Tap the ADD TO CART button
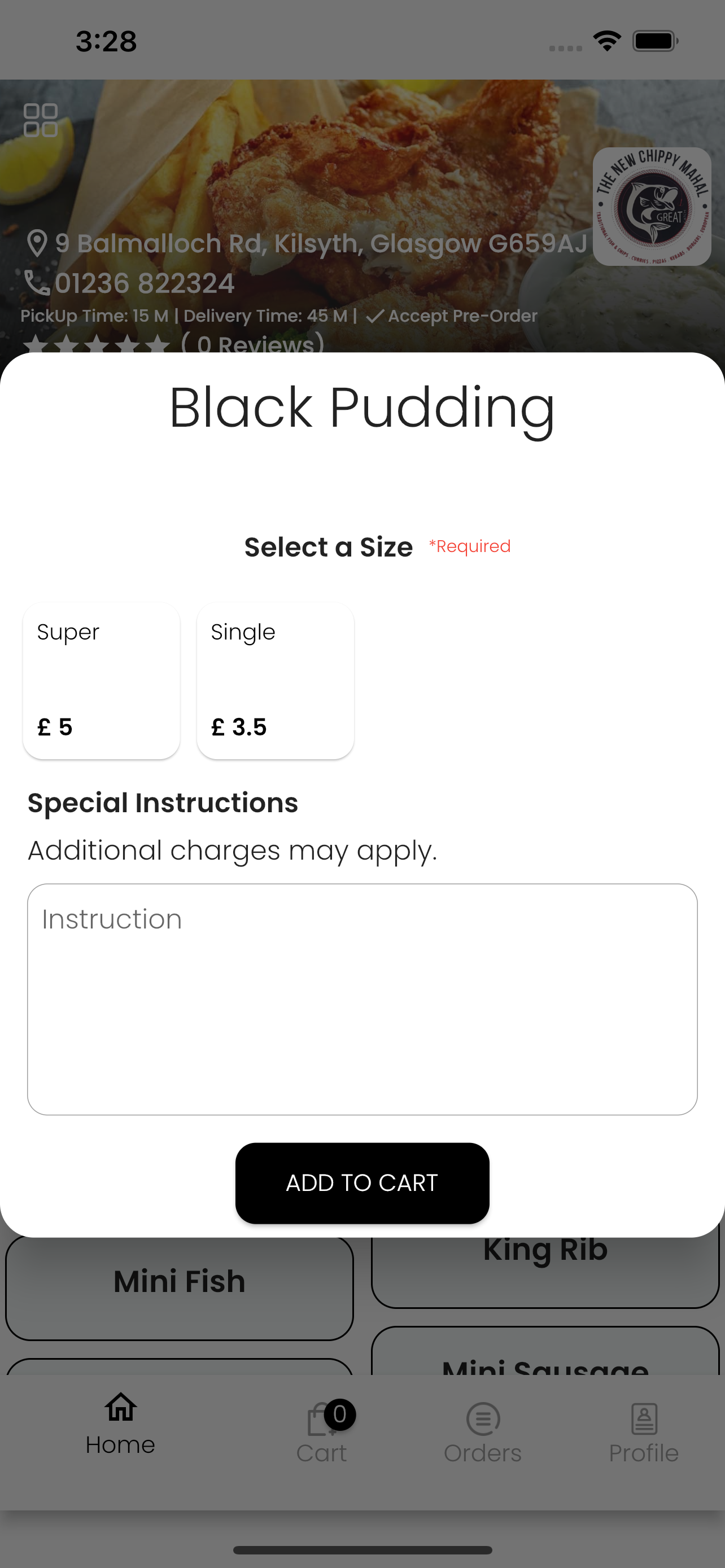Screen dimensions: 725x1568 [x=362, y=1182]
